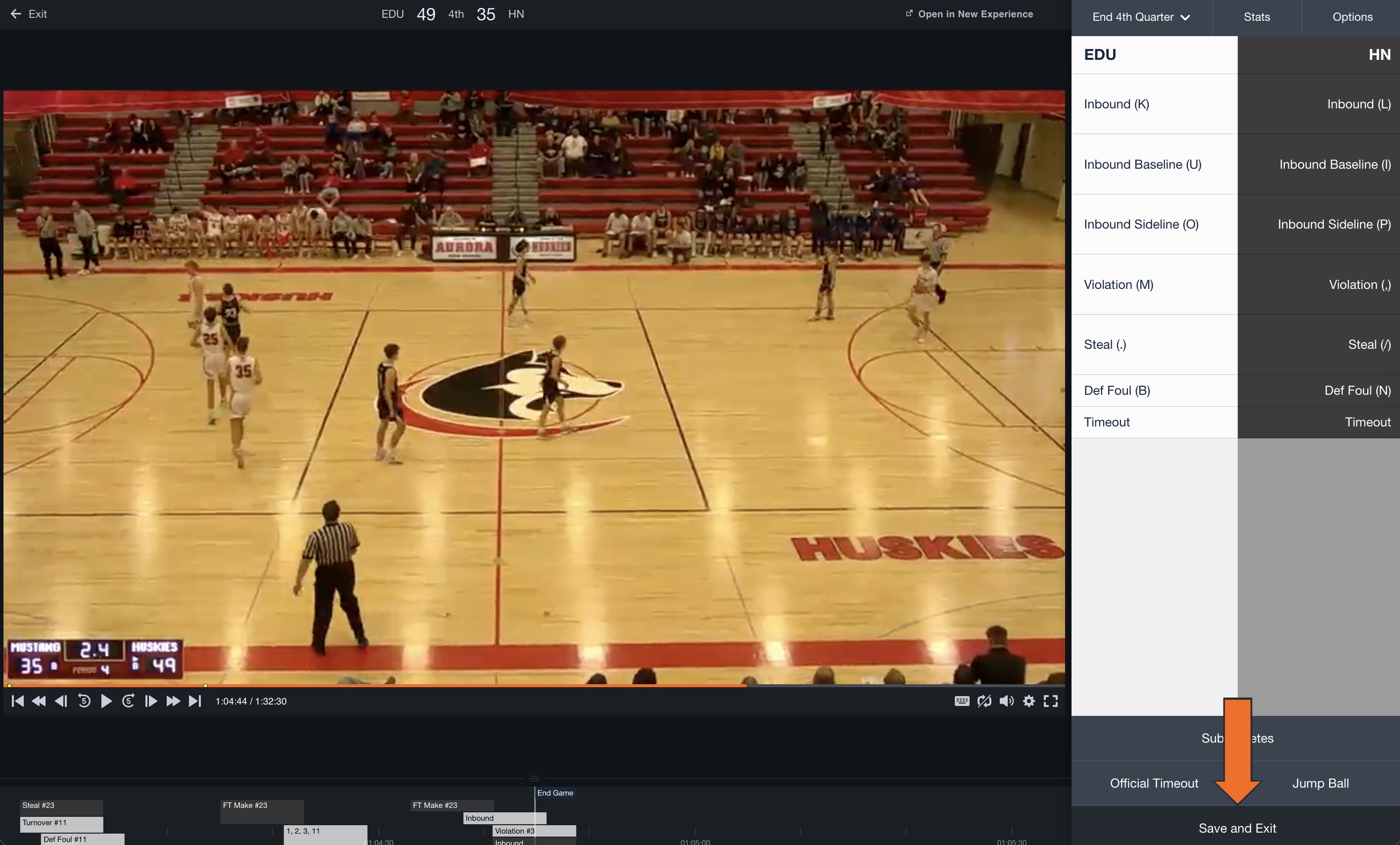Viewport: 1400px width, 845px height.
Task: Select the HN team header
Action: pyautogui.click(x=1319, y=54)
